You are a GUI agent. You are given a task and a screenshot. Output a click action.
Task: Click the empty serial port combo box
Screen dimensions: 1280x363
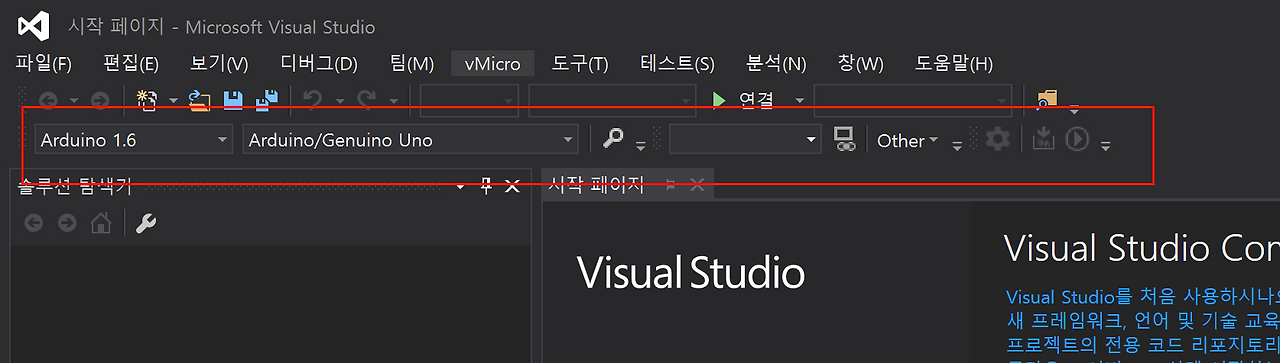point(745,140)
